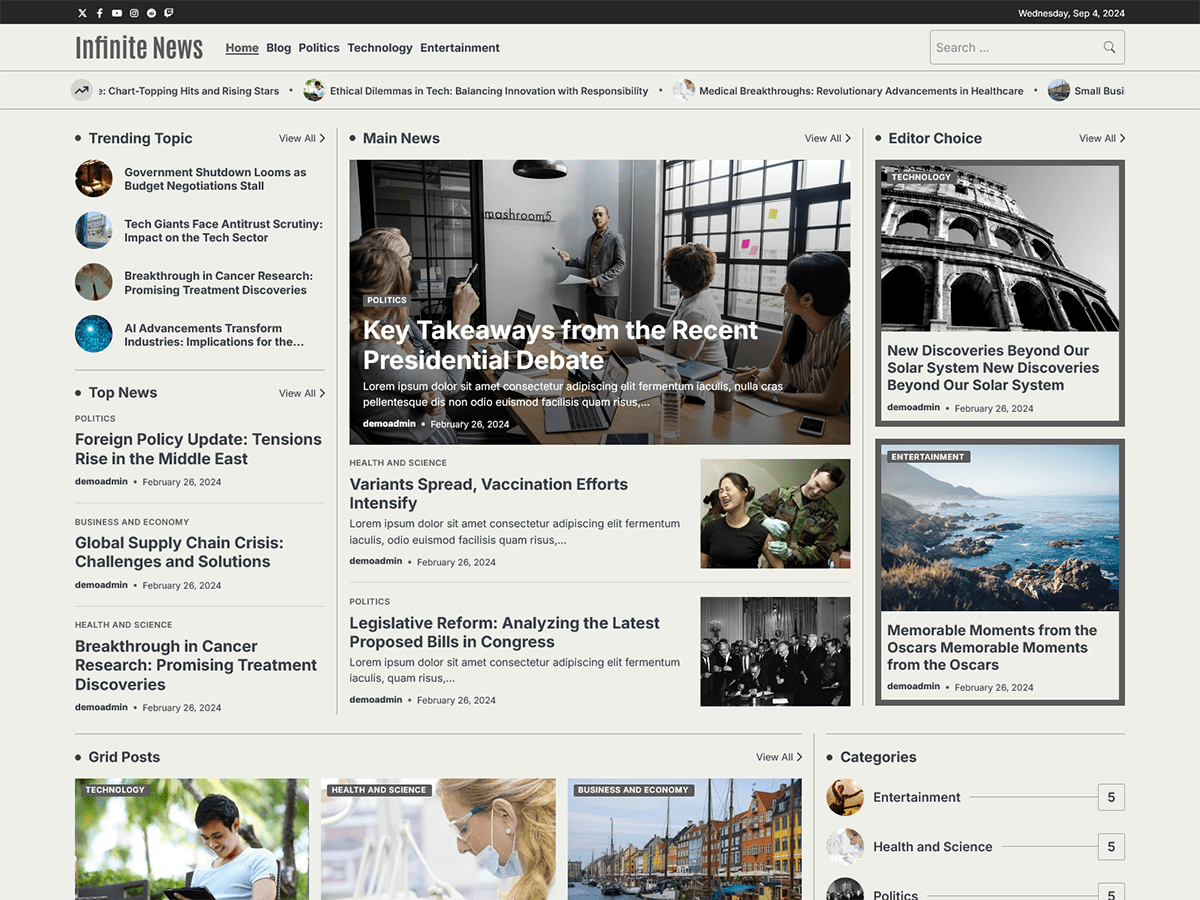Expand View All for Grid Posts
Image resolution: width=1200 pixels, height=900 pixels.
coord(778,757)
